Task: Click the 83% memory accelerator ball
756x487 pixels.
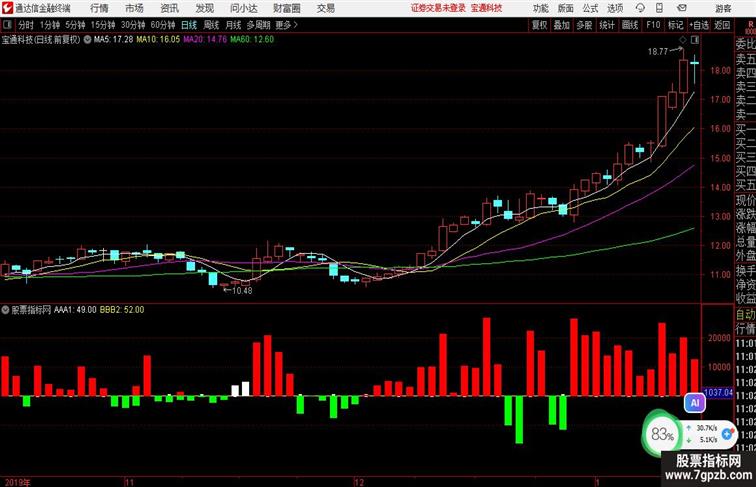Action: [x=662, y=434]
